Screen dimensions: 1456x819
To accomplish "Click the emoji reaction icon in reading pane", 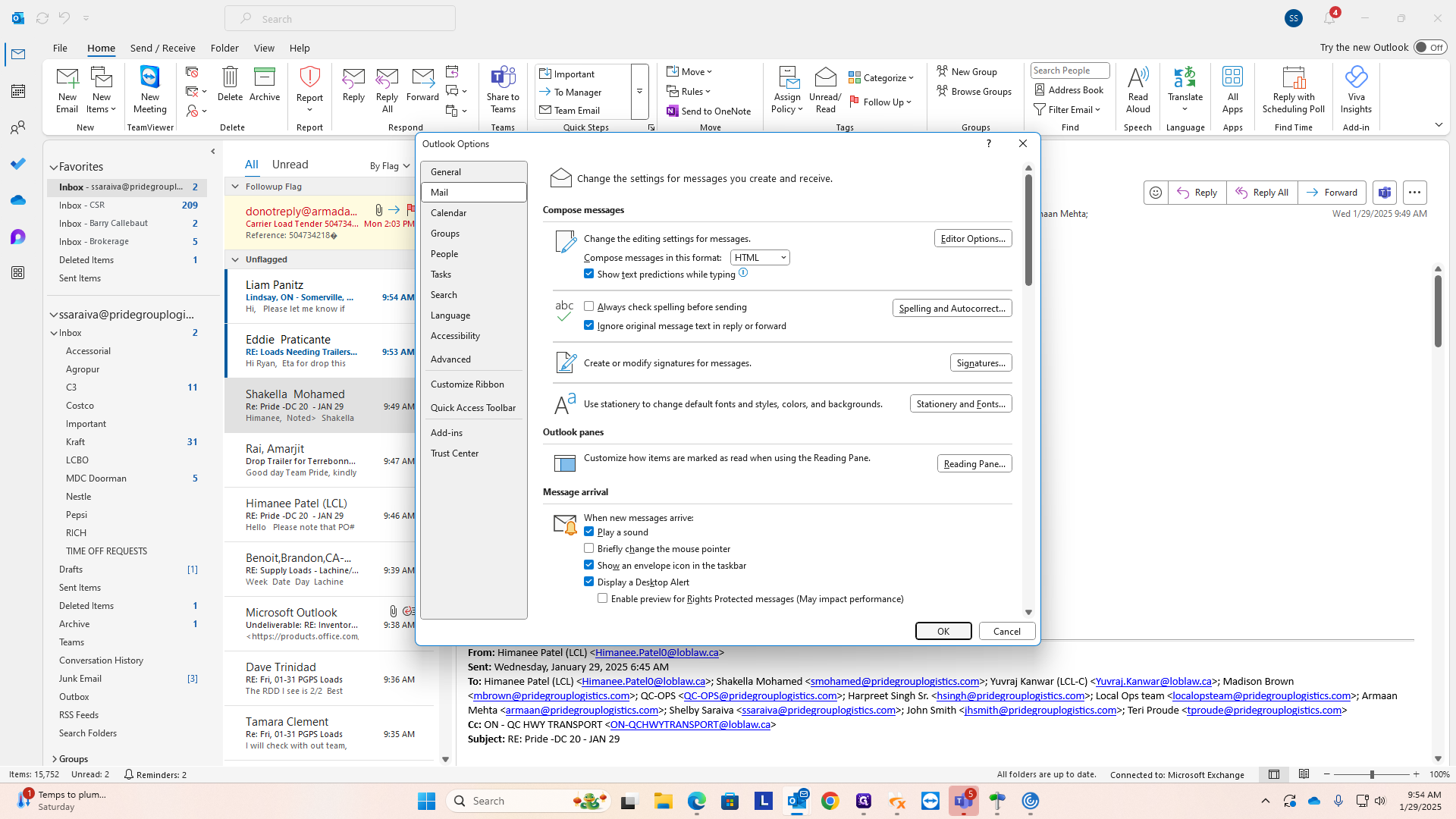I will (x=1156, y=193).
